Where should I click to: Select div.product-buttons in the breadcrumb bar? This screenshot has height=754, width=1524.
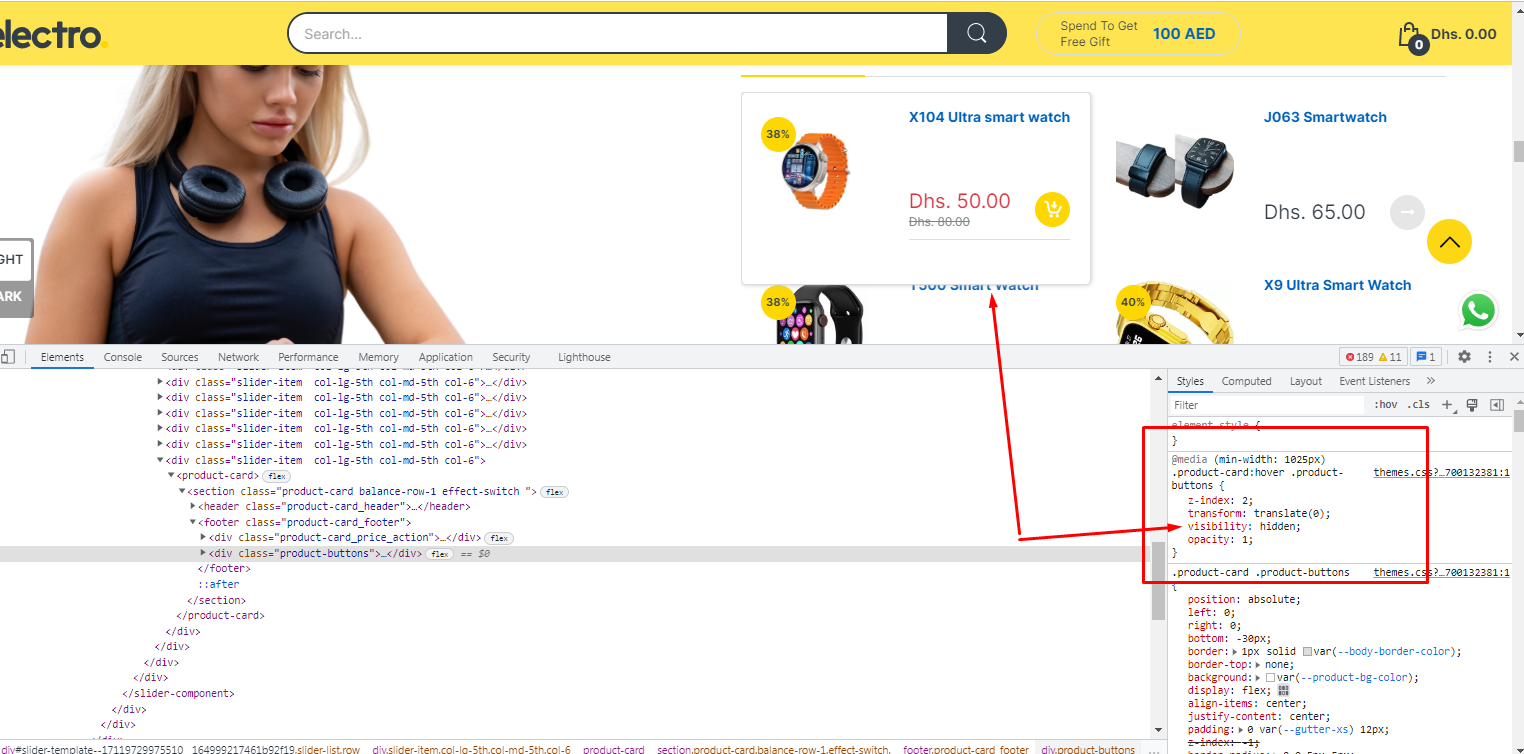pos(1088,749)
